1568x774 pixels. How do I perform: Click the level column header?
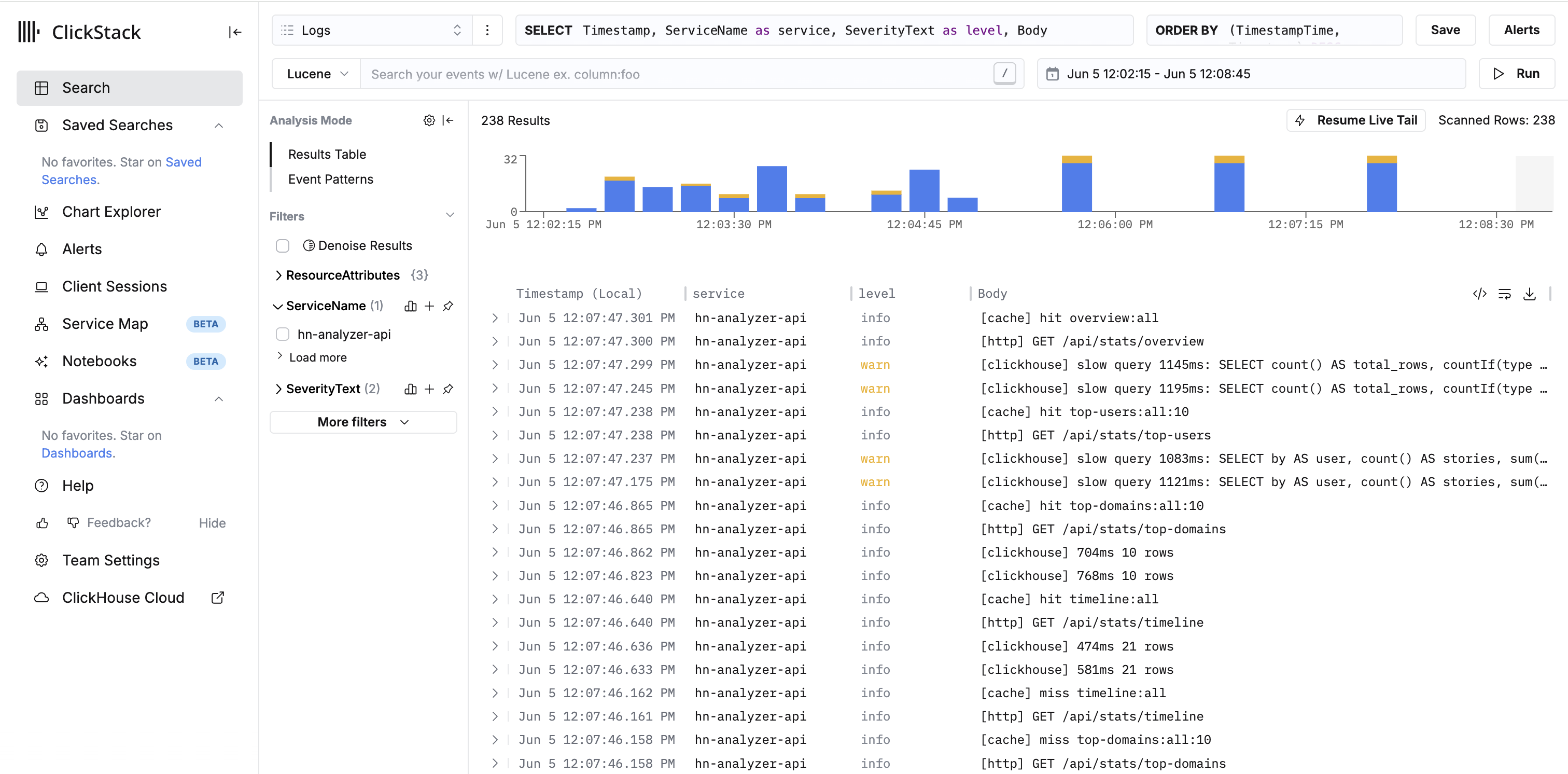pyautogui.click(x=876, y=294)
